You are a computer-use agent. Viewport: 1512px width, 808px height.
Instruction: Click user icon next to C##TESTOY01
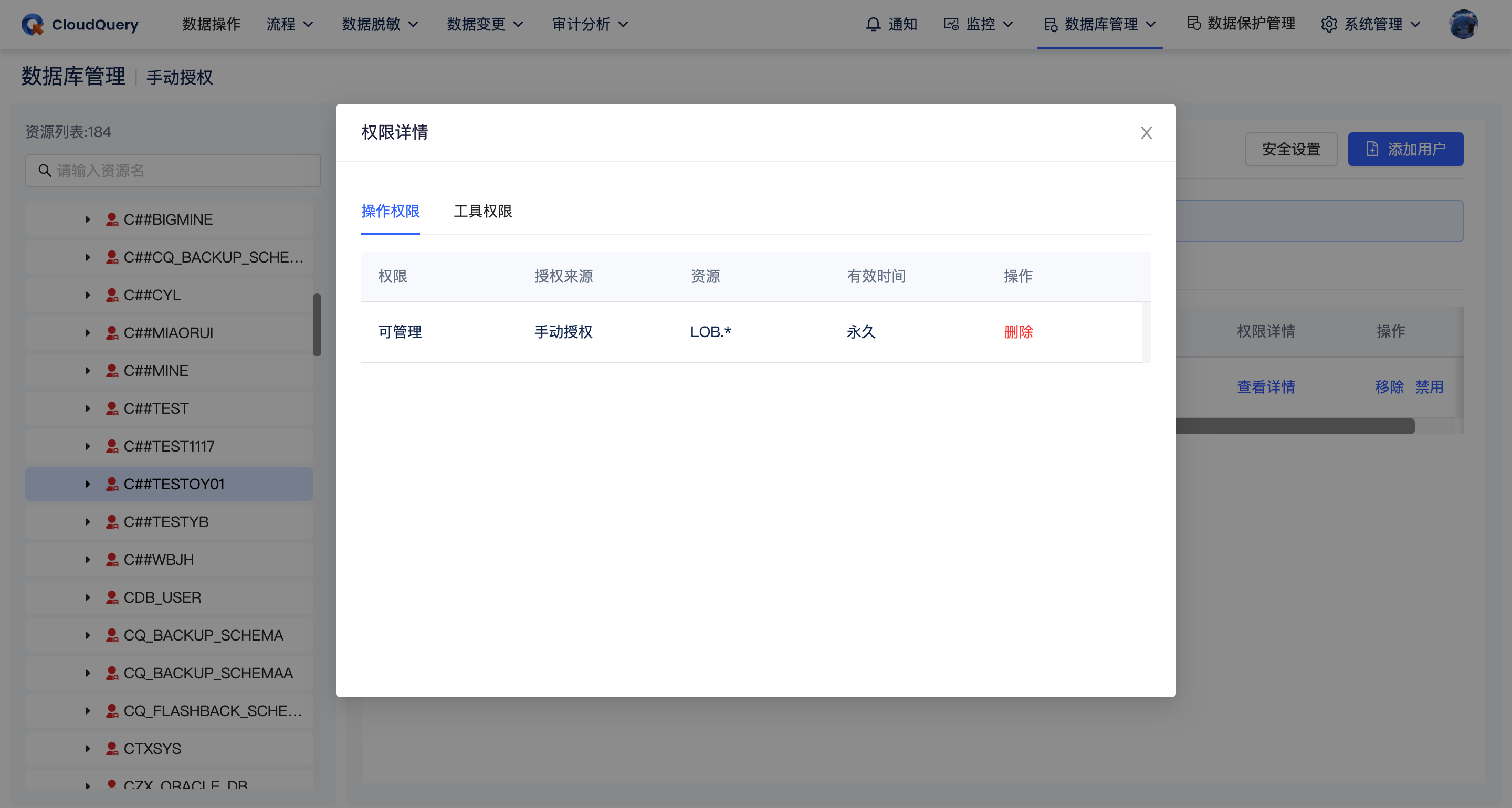(111, 484)
